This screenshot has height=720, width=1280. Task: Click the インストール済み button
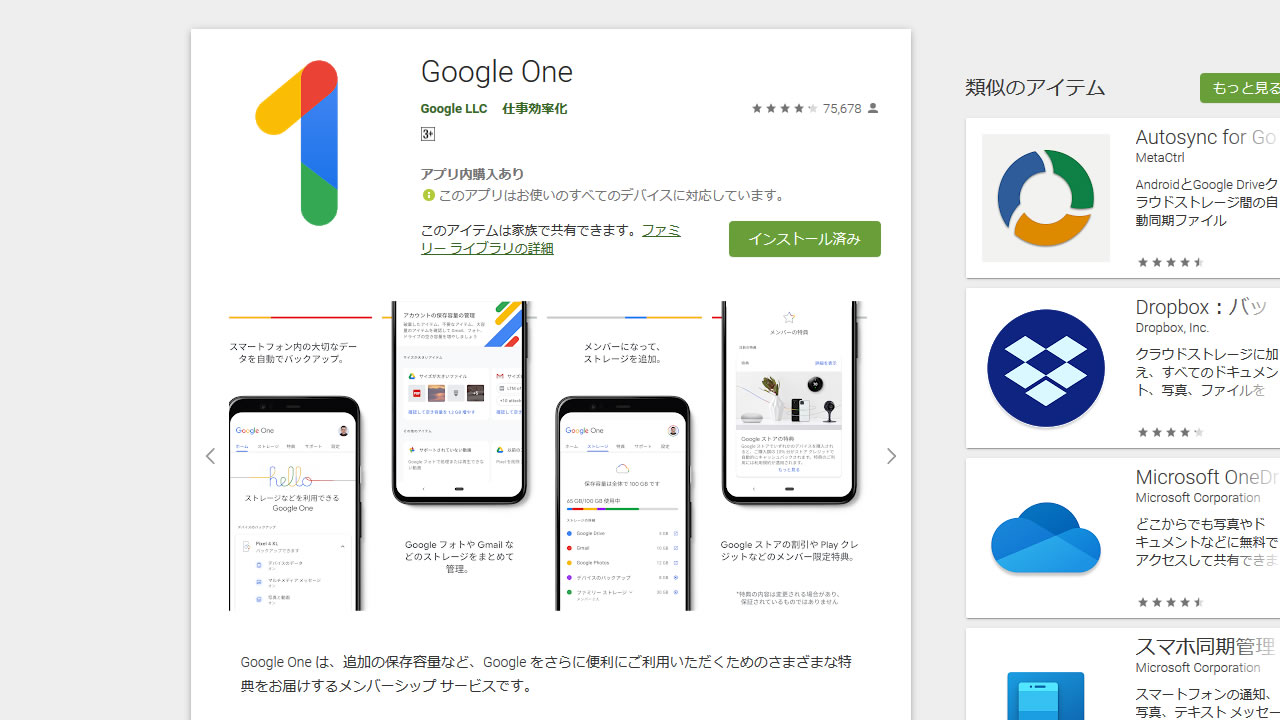point(805,239)
